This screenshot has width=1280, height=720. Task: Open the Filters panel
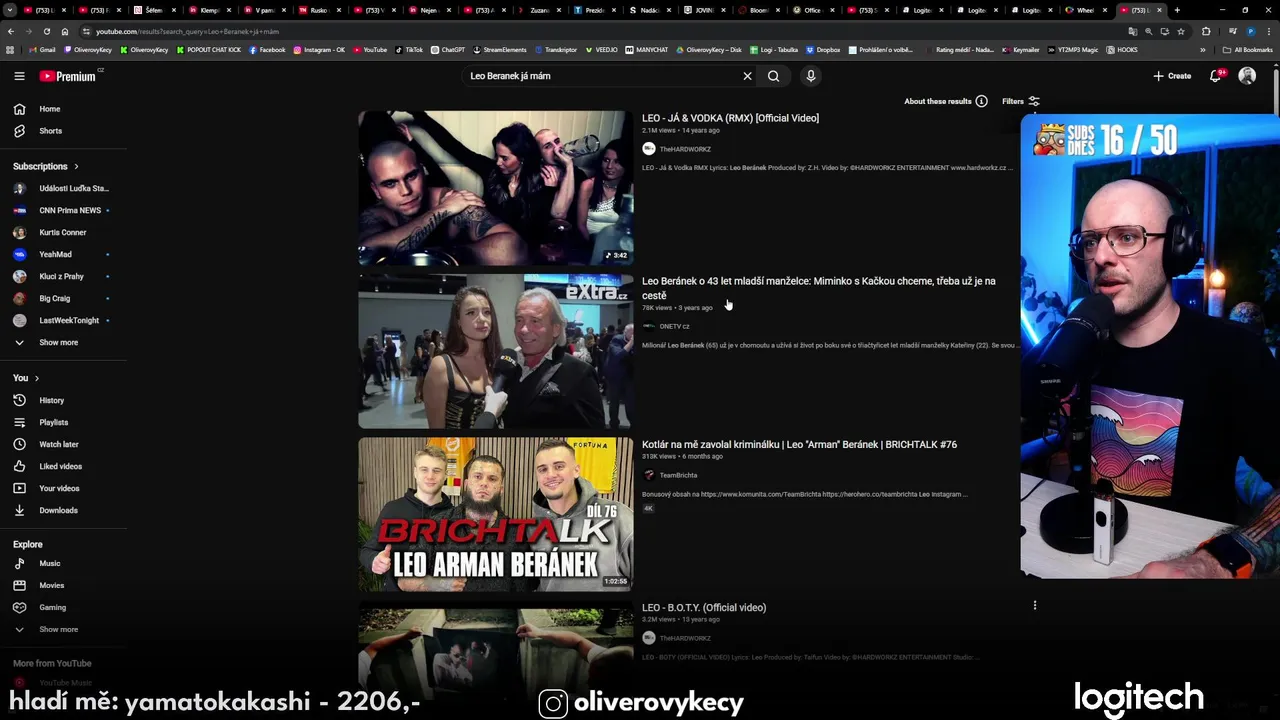pos(1021,101)
